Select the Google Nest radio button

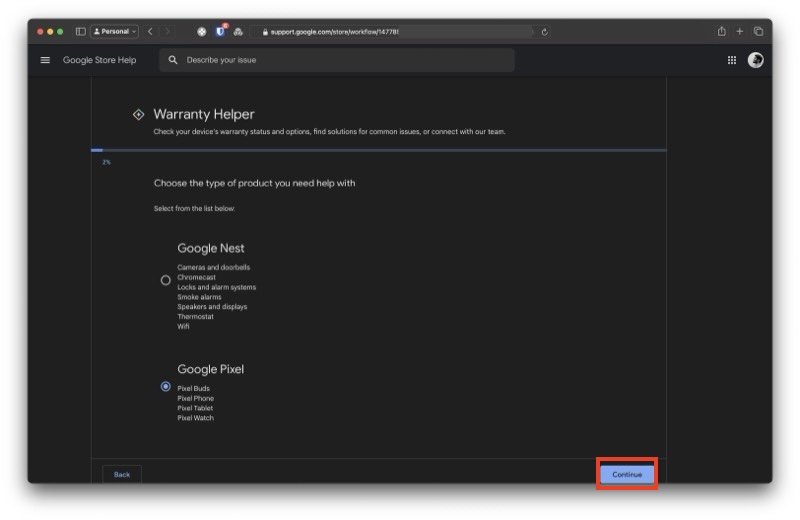point(165,280)
